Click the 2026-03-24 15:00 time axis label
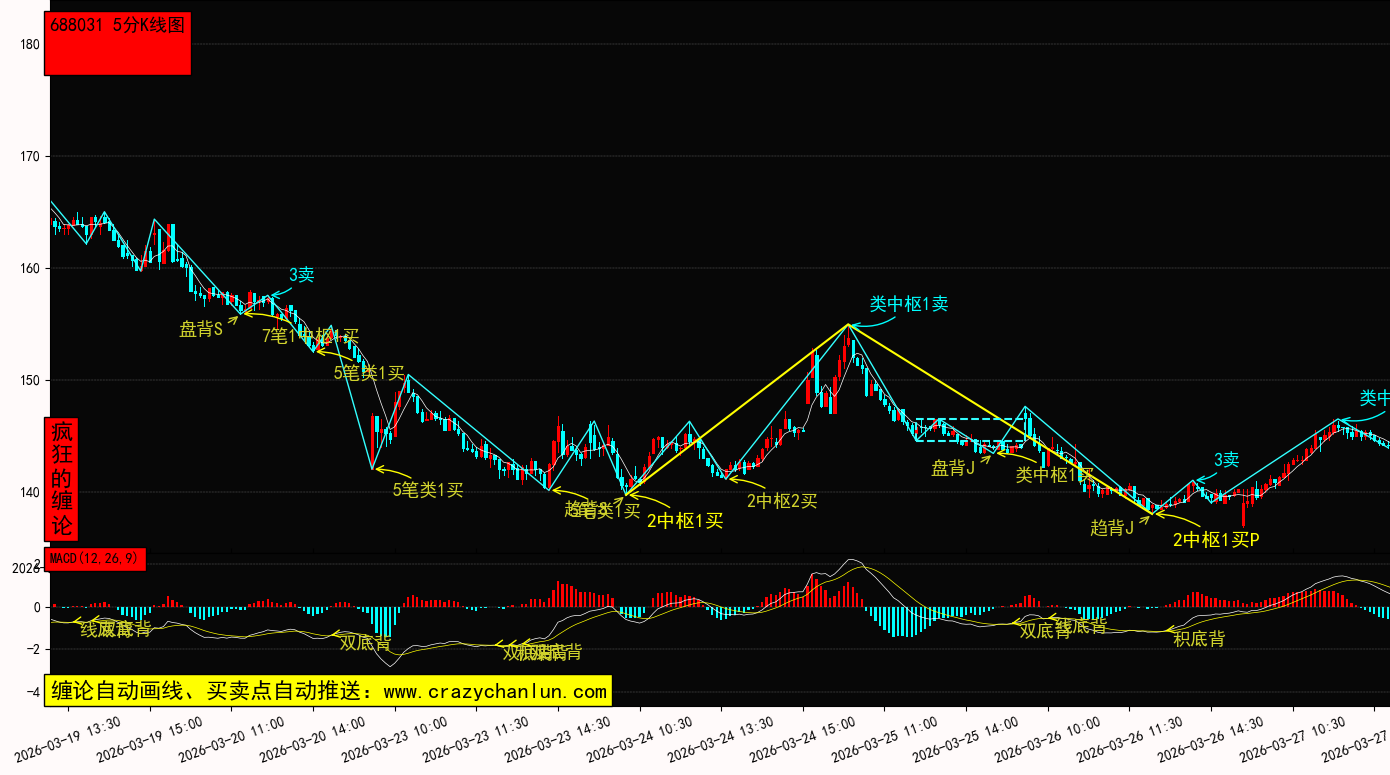 pos(793,741)
